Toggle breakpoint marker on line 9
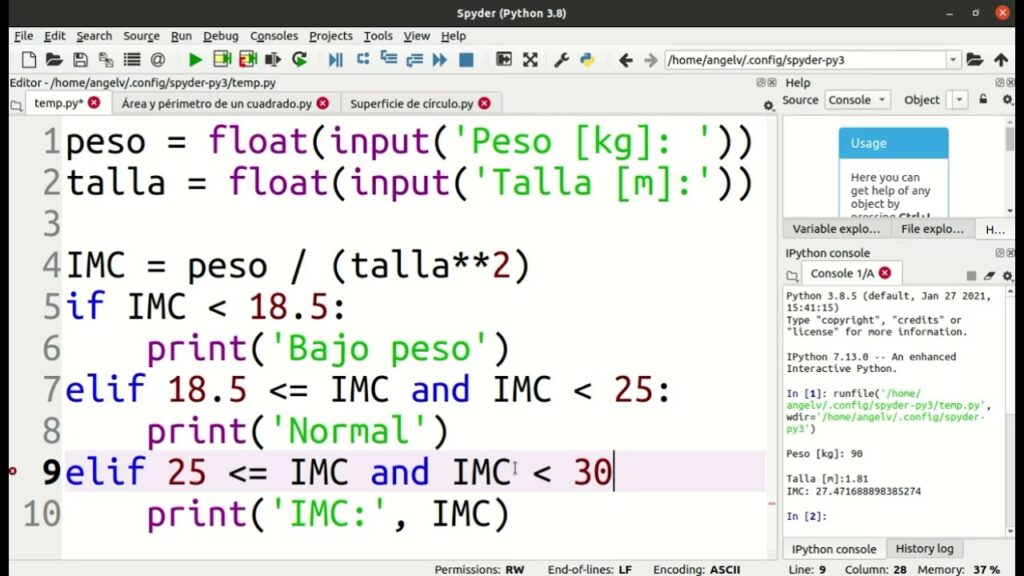Viewport: 1024px width, 576px height. coord(13,471)
